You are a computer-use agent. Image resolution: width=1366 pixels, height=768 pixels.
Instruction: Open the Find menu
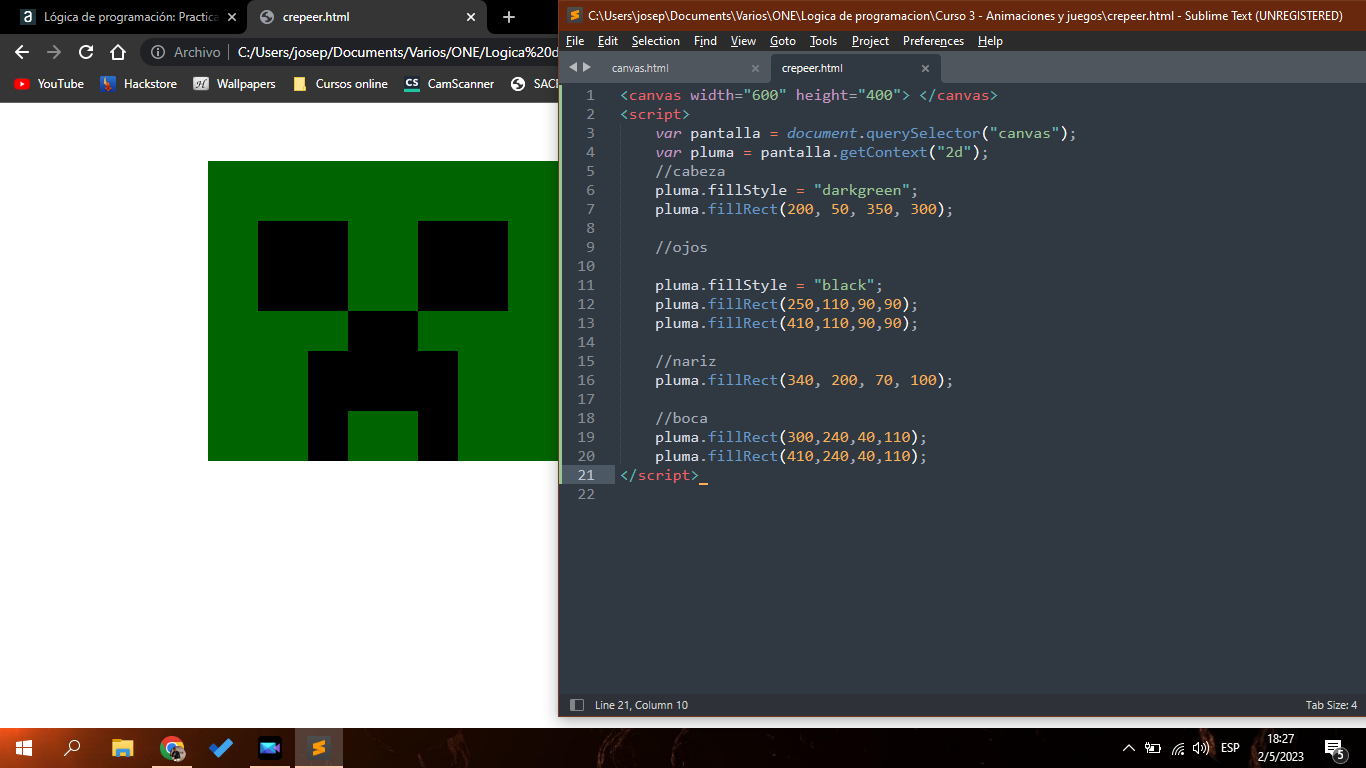tap(705, 41)
